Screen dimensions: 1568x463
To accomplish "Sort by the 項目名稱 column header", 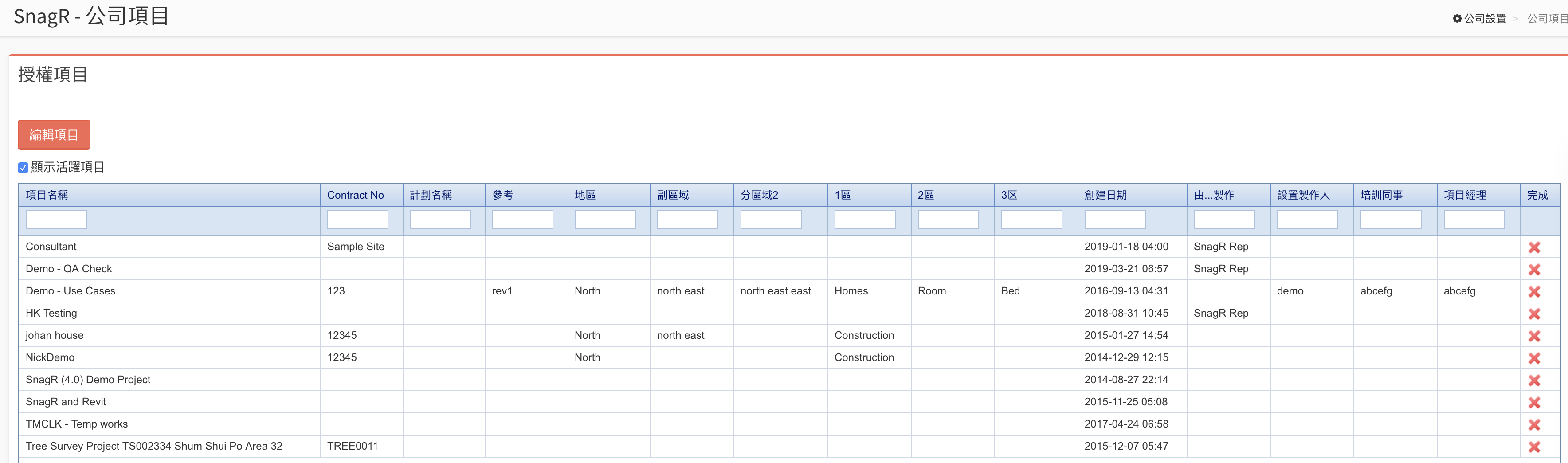I will (x=169, y=195).
